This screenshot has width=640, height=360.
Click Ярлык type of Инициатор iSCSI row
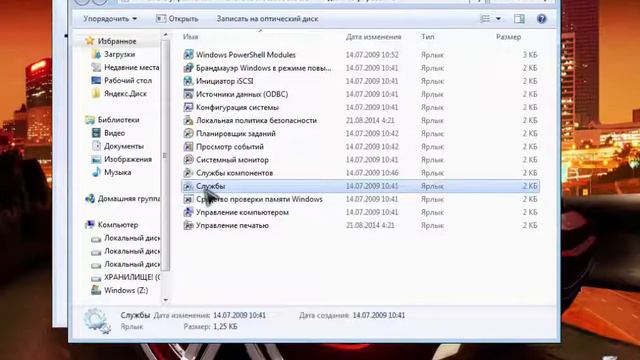pyautogui.click(x=432, y=81)
